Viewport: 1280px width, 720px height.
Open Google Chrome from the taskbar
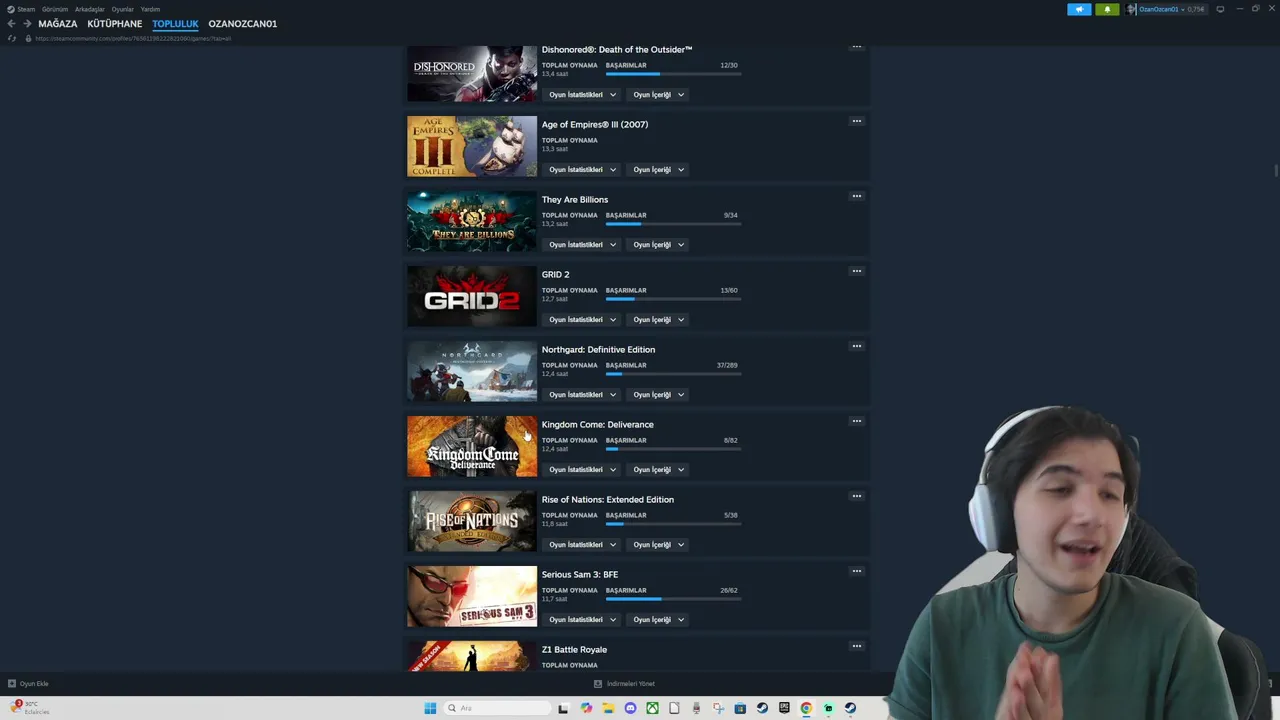point(806,708)
